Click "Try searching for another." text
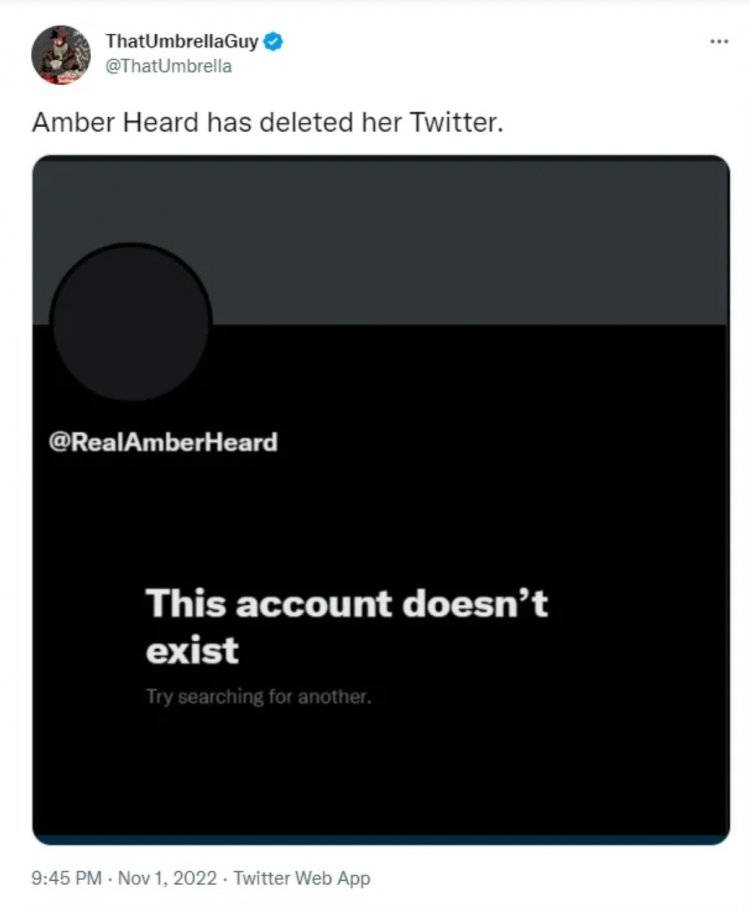Viewport: 750px width, 911px height. tap(258, 696)
